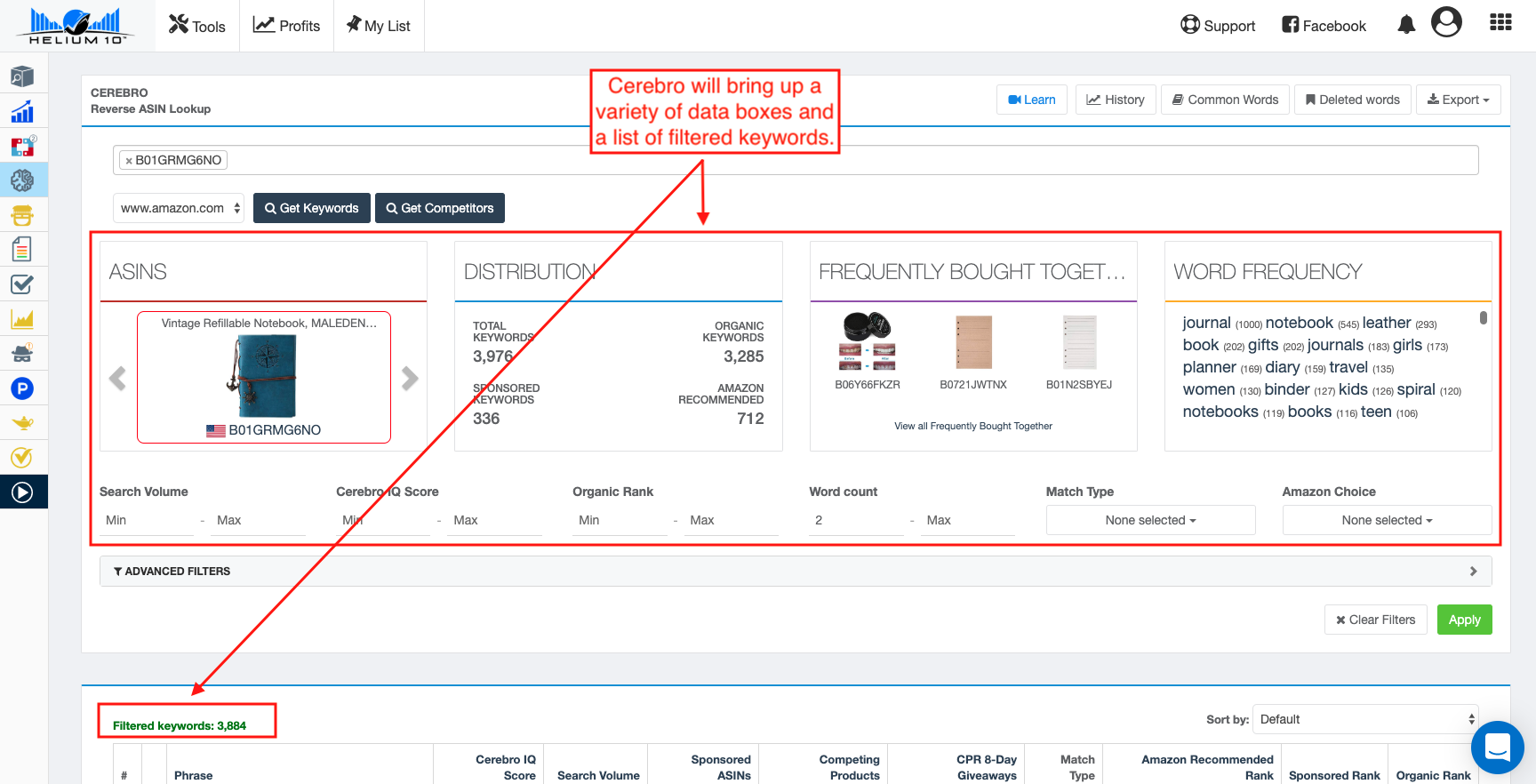Viewport: 1536px width, 784px height.
Task: Click the green Apply button
Action: click(x=1464, y=620)
